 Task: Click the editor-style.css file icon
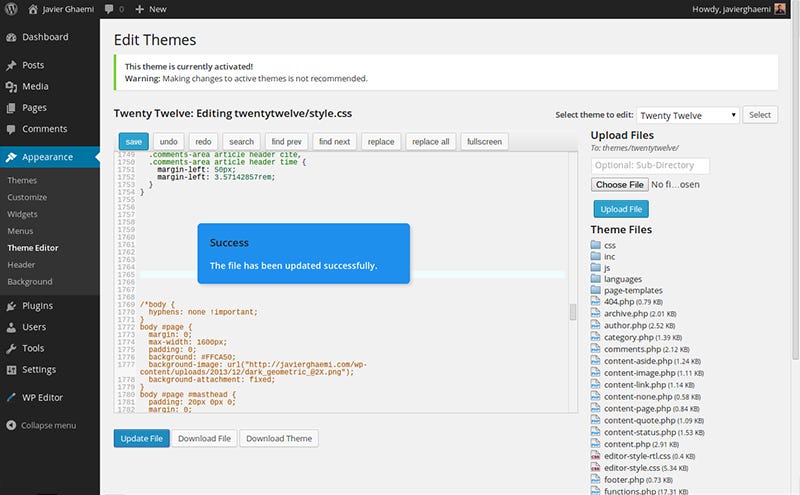coord(595,467)
